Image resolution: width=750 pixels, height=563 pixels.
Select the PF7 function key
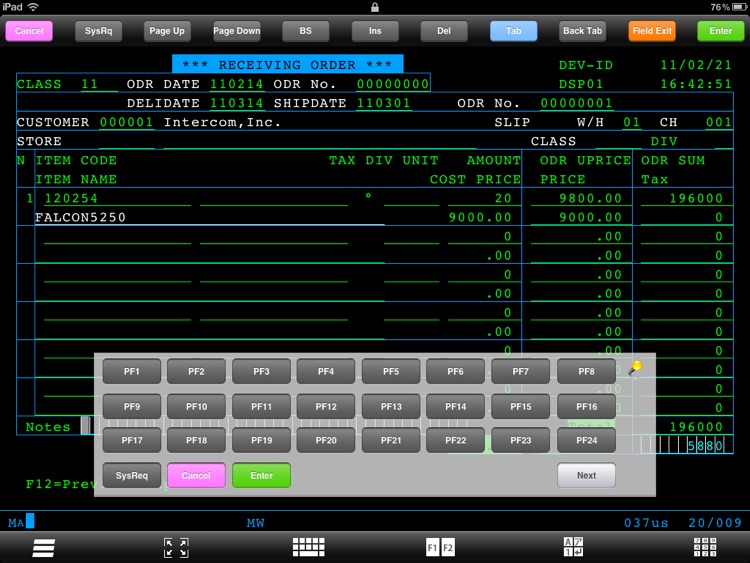(520, 371)
